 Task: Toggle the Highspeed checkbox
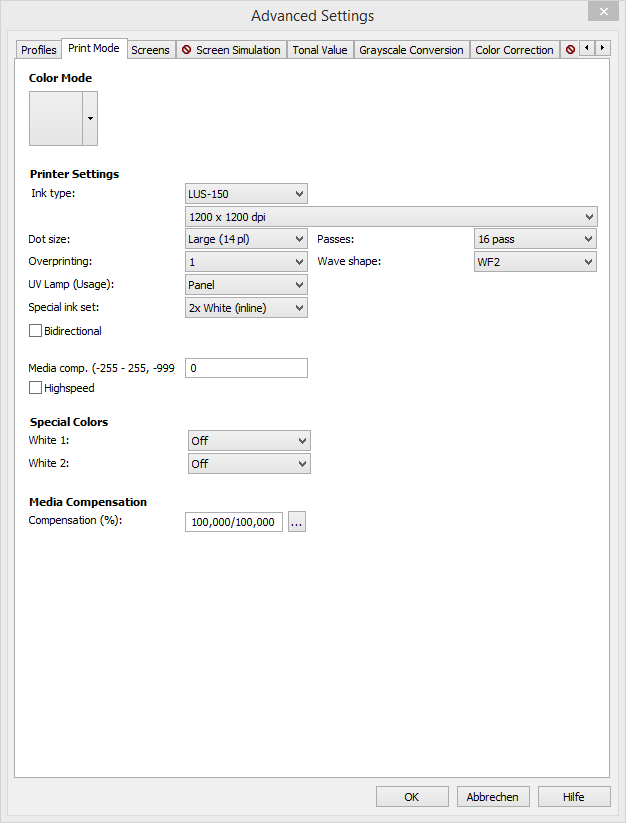36,388
